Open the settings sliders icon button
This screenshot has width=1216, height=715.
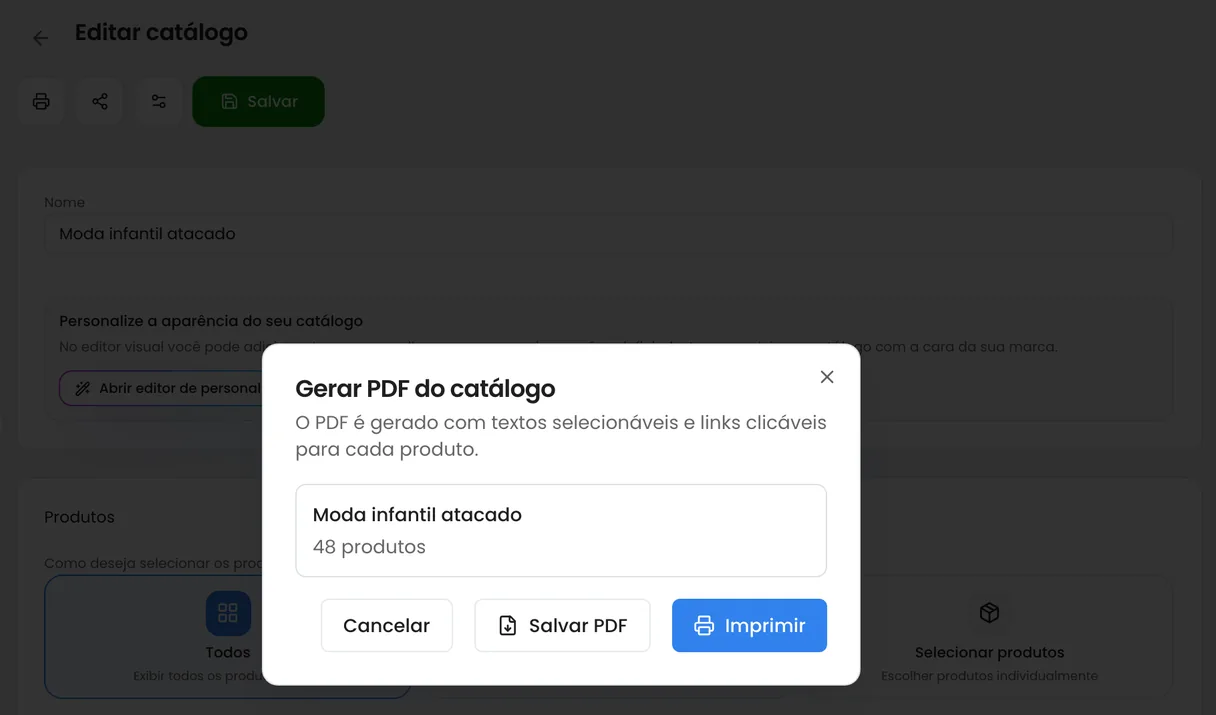tap(159, 101)
